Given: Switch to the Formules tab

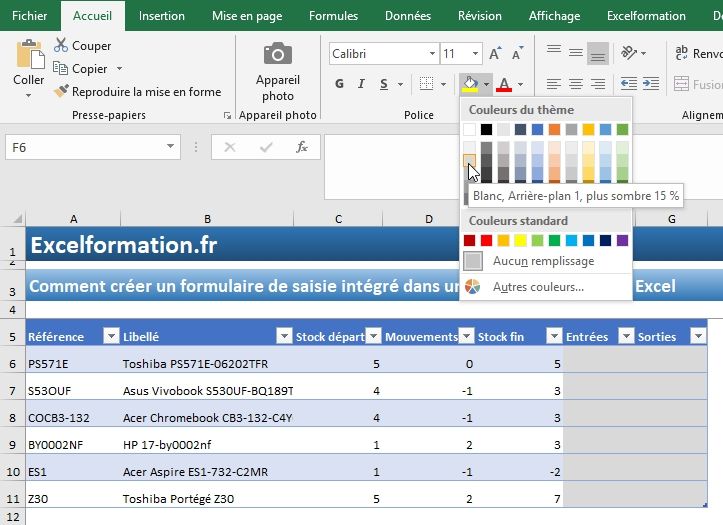Looking at the screenshot, I should coord(333,16).
